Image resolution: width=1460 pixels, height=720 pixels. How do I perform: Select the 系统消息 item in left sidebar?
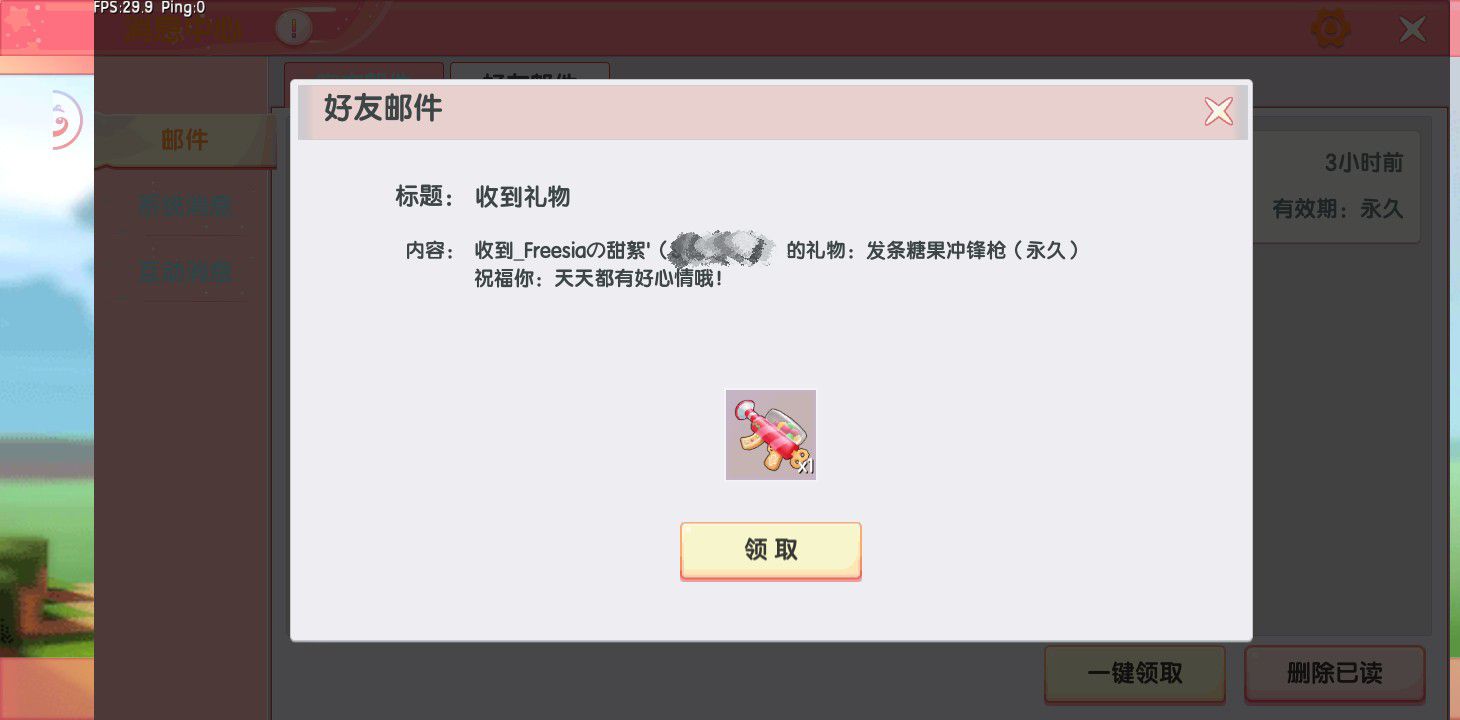coord(185,206)
